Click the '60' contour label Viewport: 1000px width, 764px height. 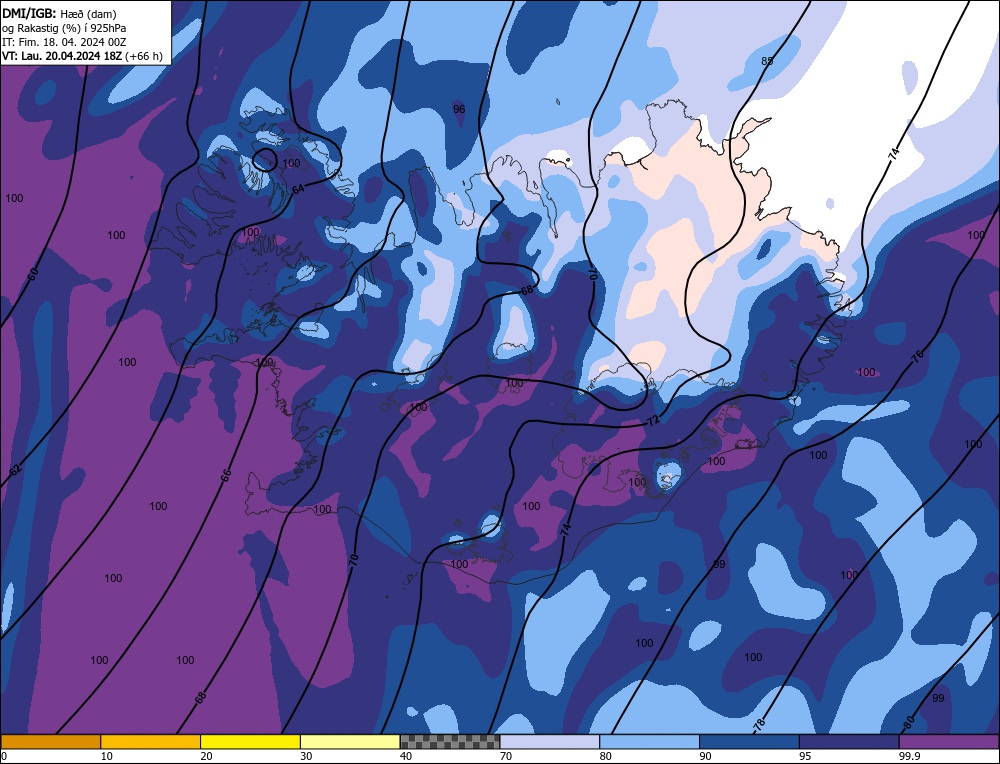tap(33, 274)
